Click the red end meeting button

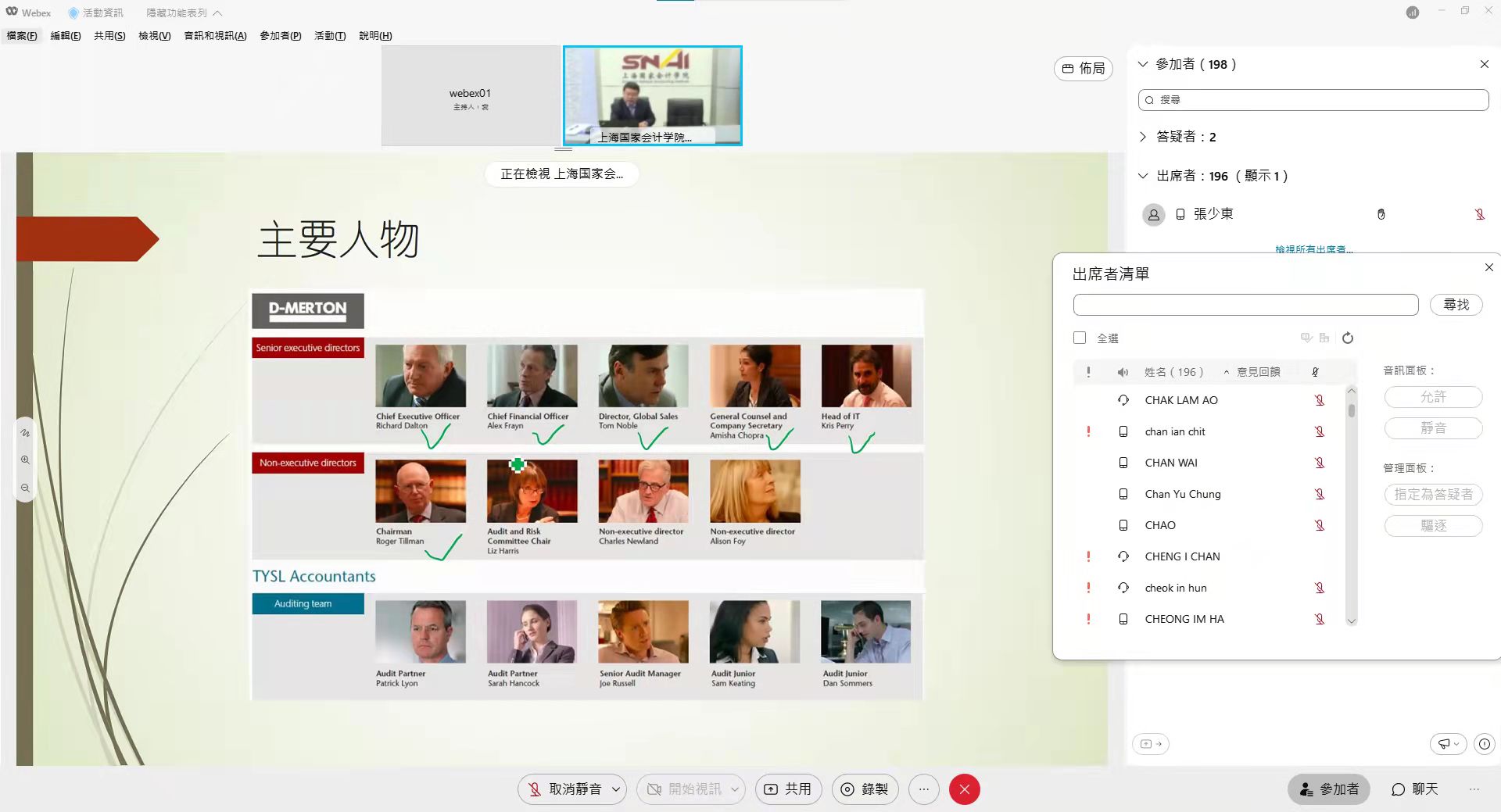pos(964,789)
